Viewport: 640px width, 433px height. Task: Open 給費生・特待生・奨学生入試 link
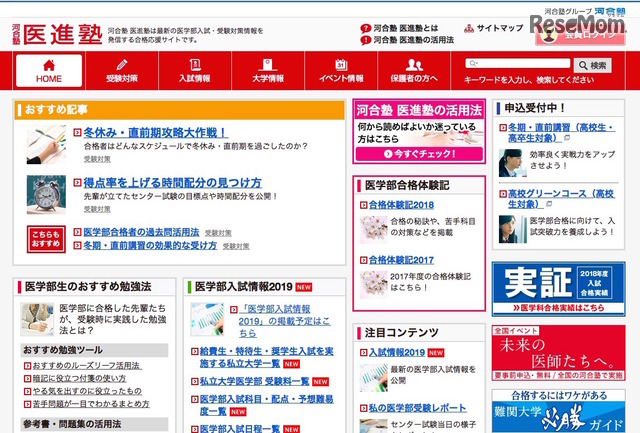(267, 357)
